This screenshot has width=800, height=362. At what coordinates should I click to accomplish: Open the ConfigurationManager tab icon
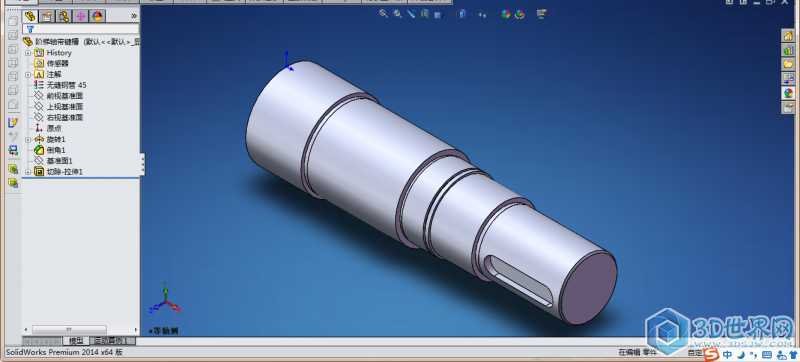pos(64,16)
